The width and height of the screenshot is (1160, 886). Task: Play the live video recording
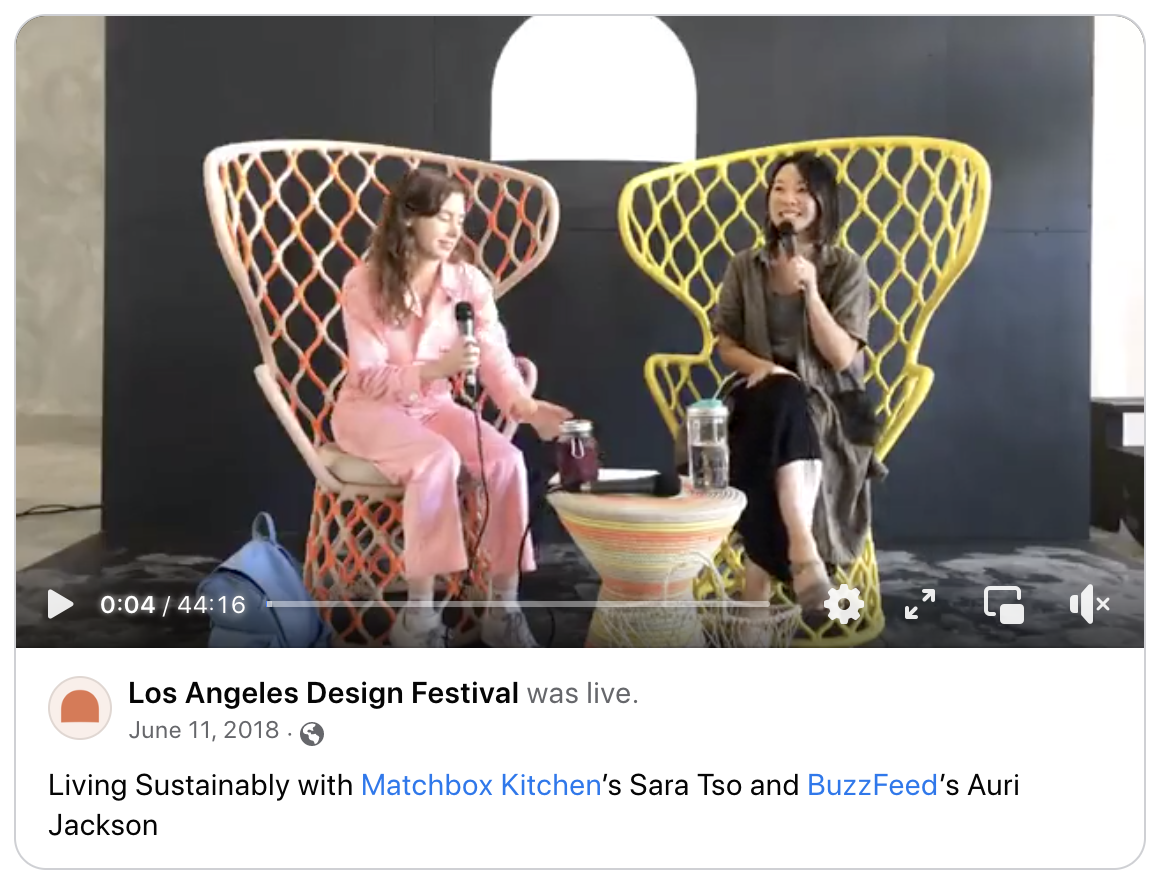(x=60, y=604)
